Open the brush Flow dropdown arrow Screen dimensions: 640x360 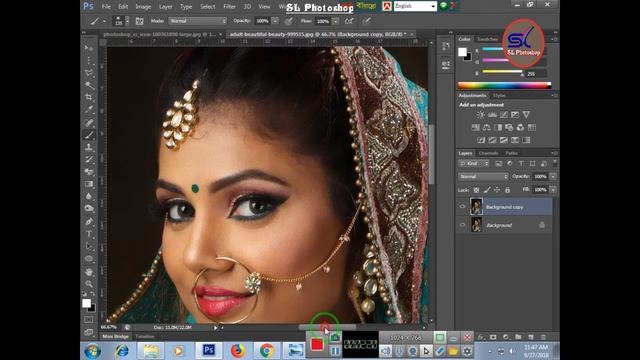click(336, 21)
